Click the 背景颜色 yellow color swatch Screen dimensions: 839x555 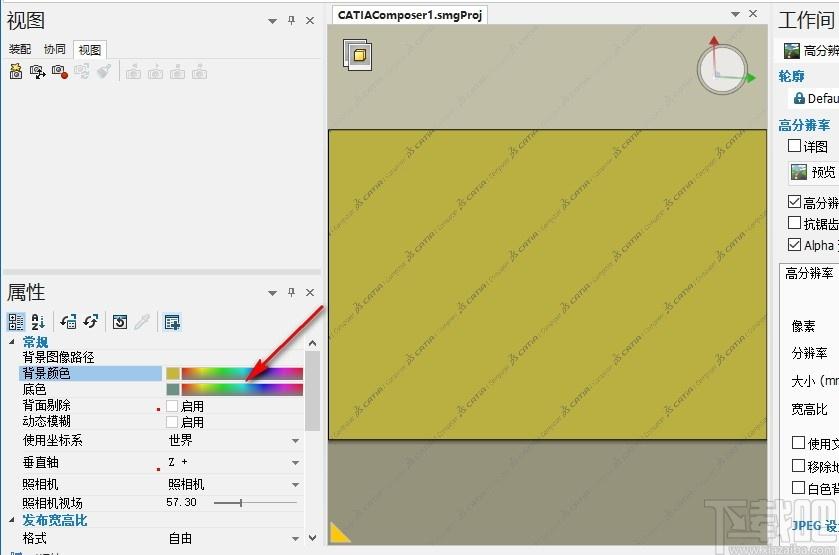173,373
